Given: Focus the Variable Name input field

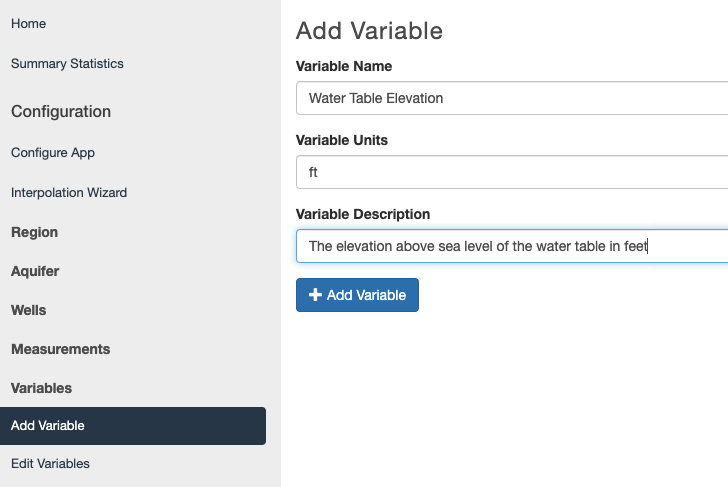Looking at the screenshot, I should click(512, 98).
